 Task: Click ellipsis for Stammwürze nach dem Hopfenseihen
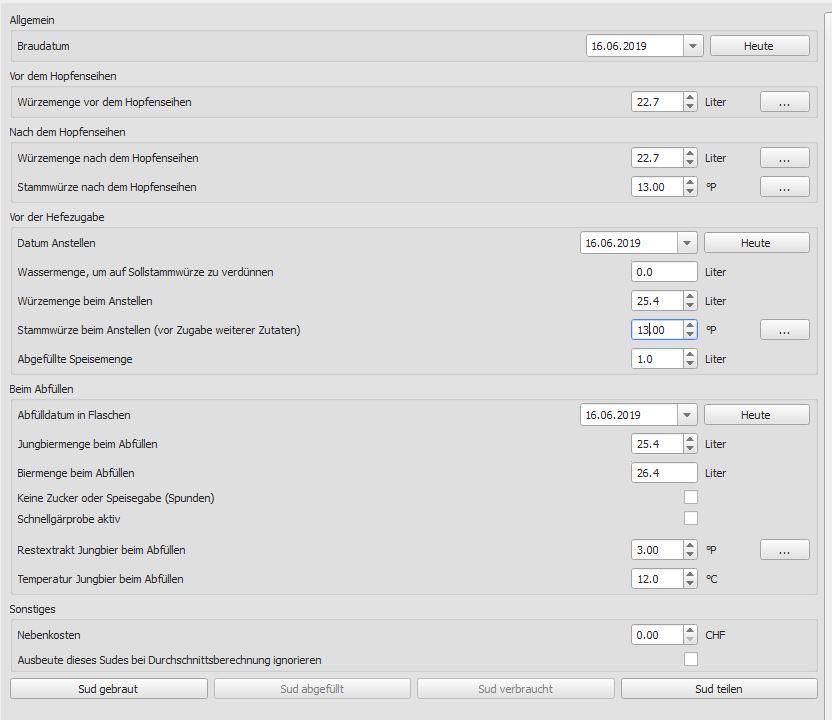coord(785,187)
